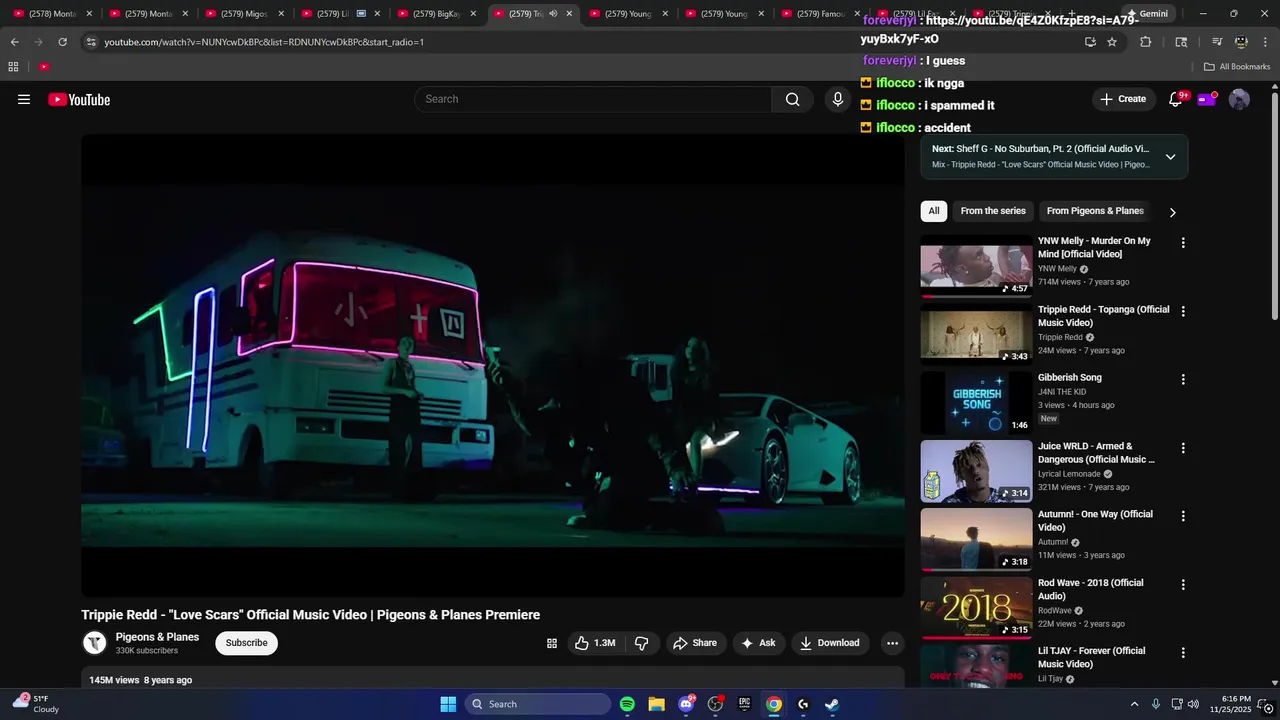1280x720 pixels.
Task: Open the Ask AI button
Action: (758, 643)
